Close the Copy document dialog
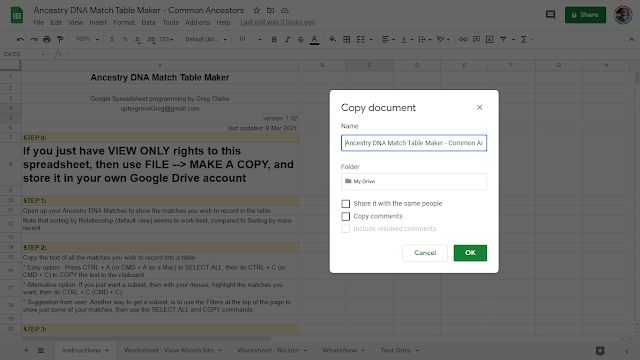 (480, 107)
